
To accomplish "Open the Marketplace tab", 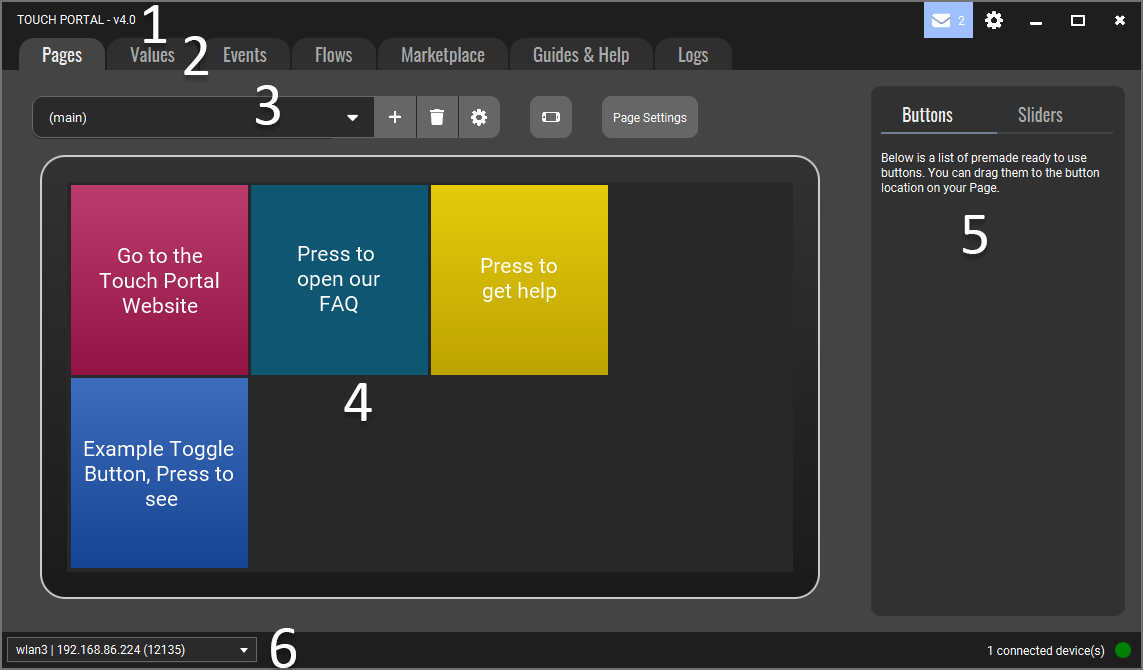I will [442, 55].
